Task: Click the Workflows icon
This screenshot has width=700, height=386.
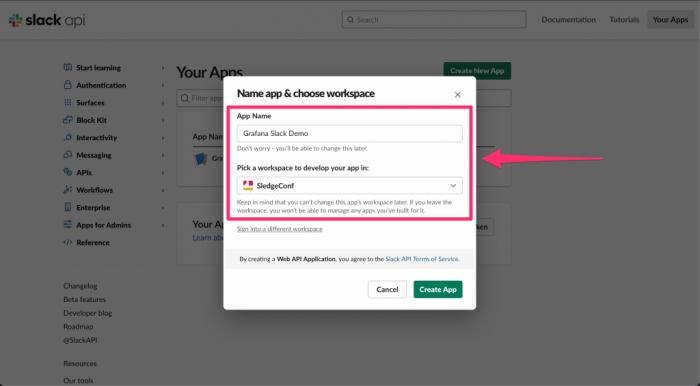Action: point(68,190)
